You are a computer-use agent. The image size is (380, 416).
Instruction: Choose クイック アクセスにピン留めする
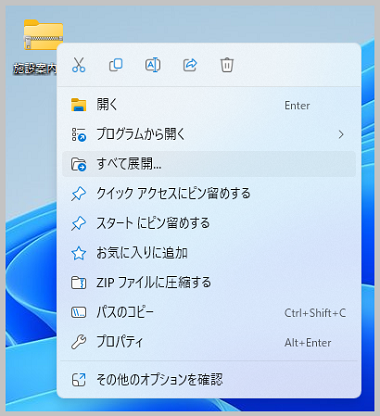tap(209, 194)
